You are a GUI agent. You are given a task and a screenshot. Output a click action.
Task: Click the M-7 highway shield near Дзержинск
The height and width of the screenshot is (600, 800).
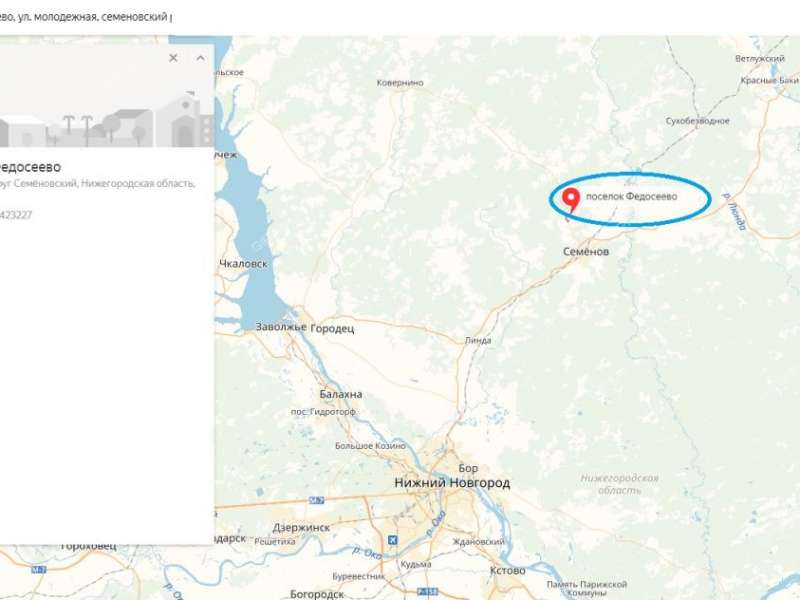(317, 501)
